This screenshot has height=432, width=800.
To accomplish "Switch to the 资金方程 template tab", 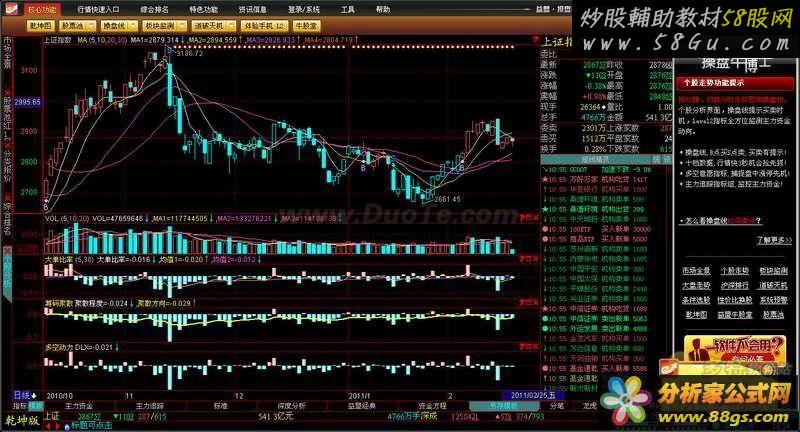I will (432, 406).
